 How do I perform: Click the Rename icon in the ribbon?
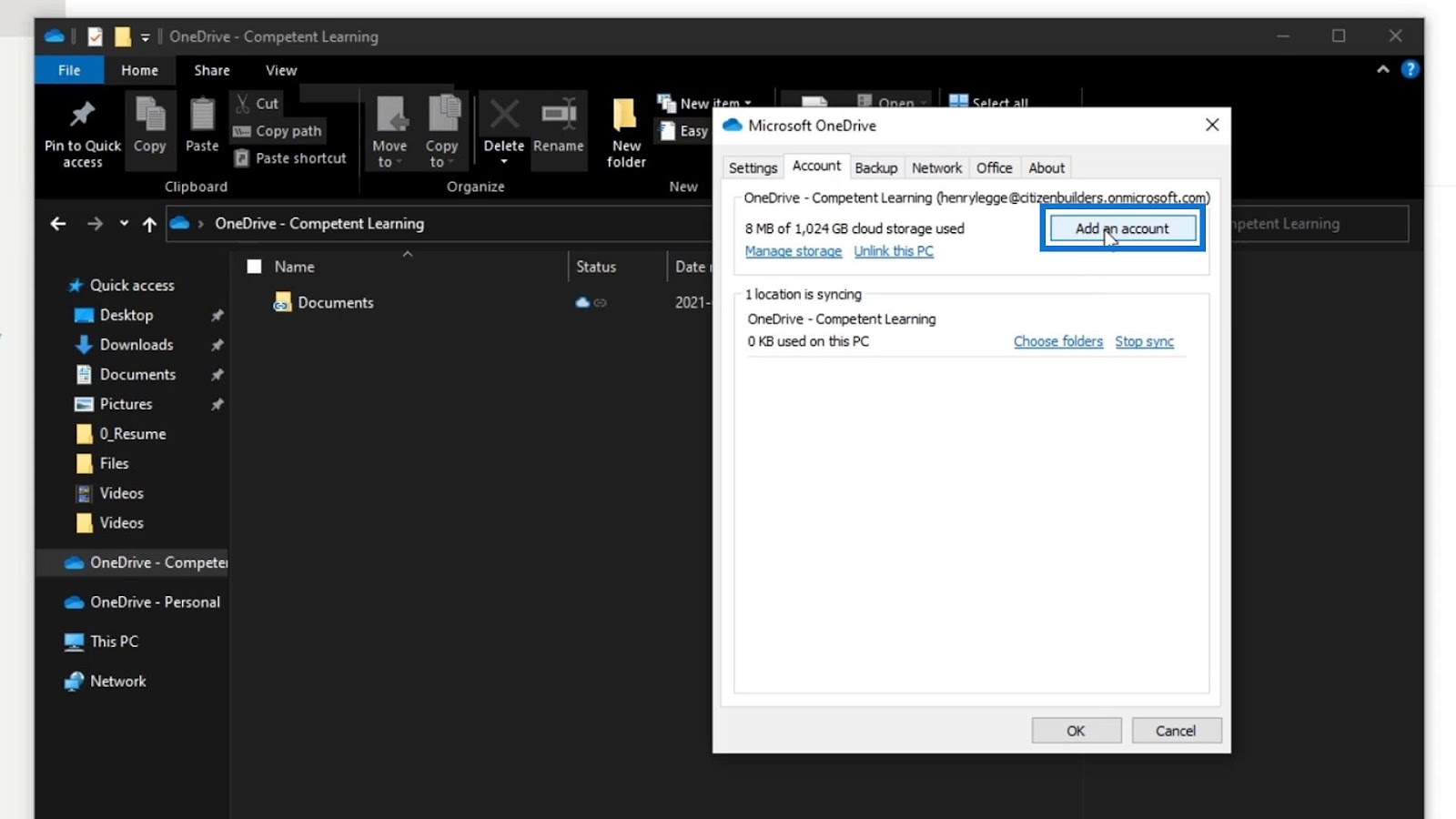coord(559,116)
